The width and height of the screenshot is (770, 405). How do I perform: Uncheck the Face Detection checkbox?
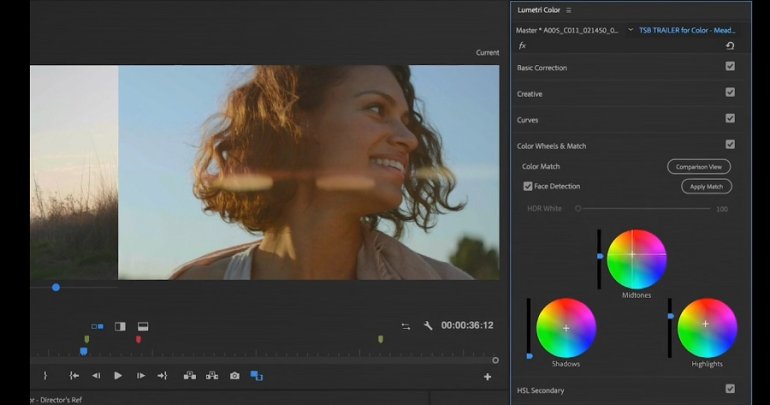click(528, 186)
